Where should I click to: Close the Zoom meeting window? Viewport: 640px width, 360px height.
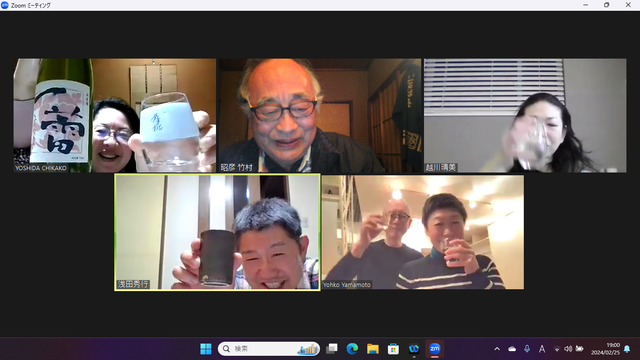(x=628, y=5)
